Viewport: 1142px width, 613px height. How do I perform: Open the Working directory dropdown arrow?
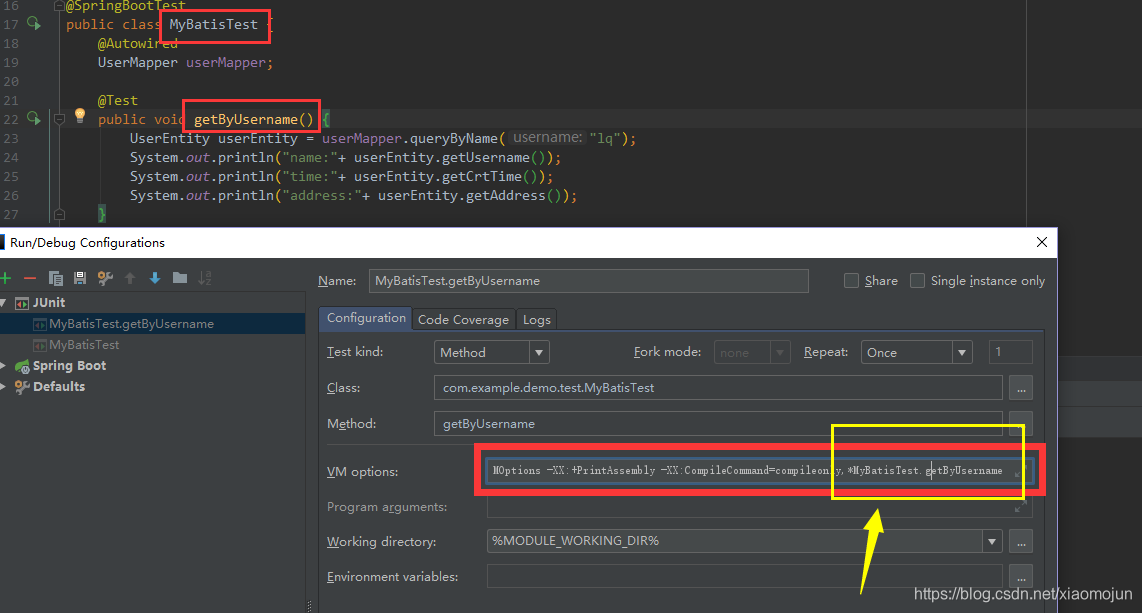coord(991,542)
